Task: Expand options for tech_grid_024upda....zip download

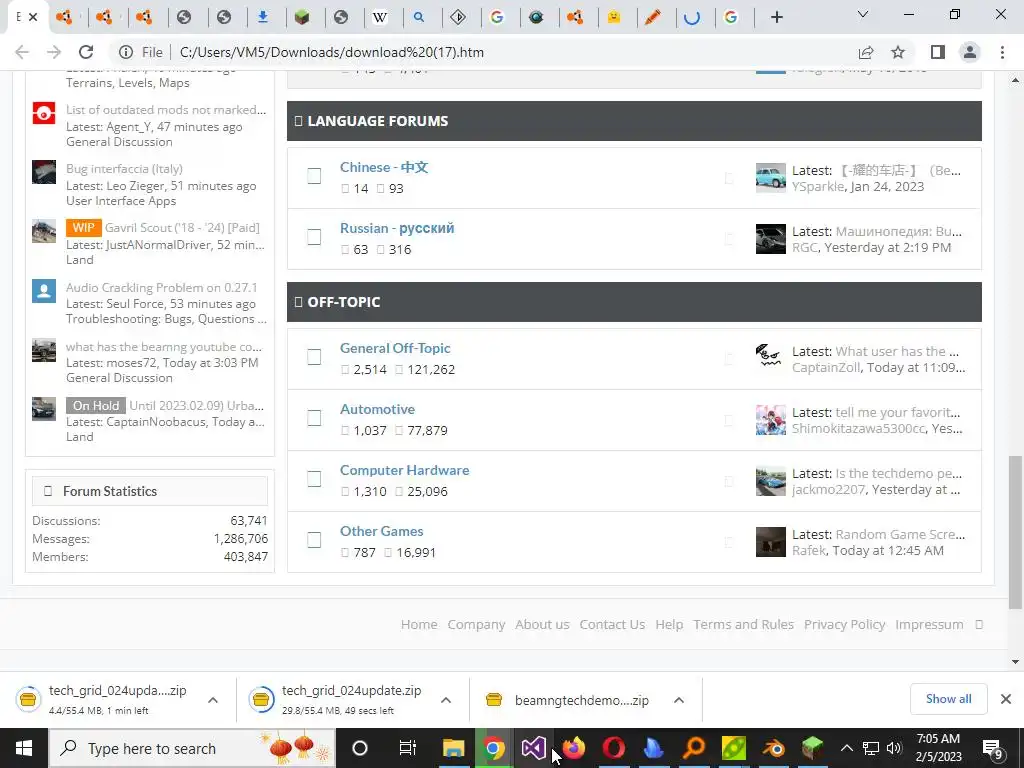Action: (x=213, y=700)
